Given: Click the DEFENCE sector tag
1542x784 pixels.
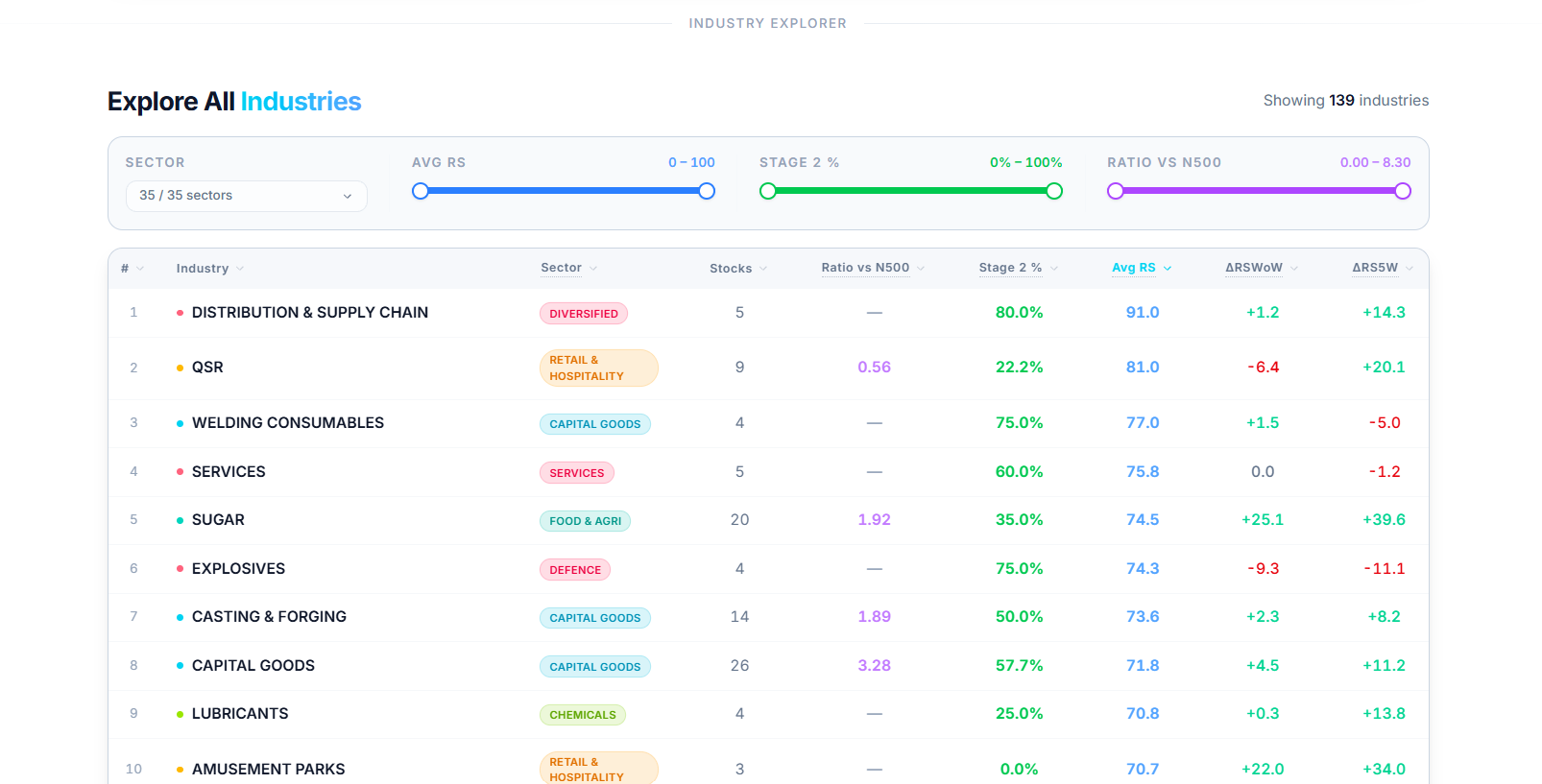Looking at the screenshot, I should point(575,570).
